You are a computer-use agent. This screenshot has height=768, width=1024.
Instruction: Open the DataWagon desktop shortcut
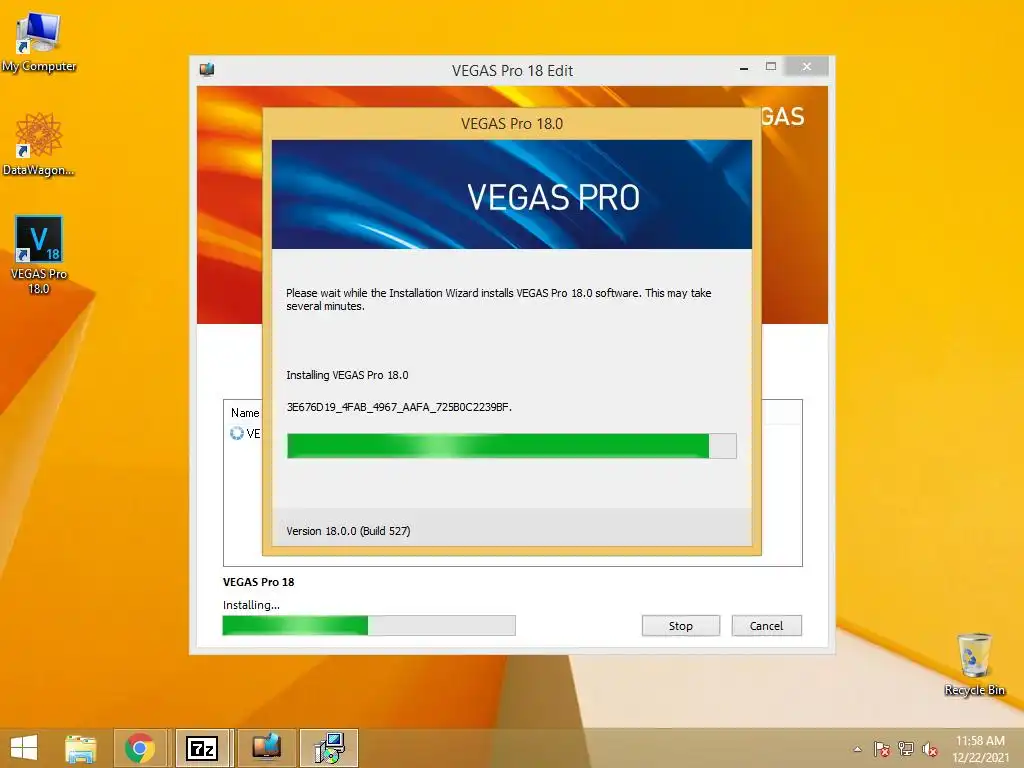click(39, 144)
